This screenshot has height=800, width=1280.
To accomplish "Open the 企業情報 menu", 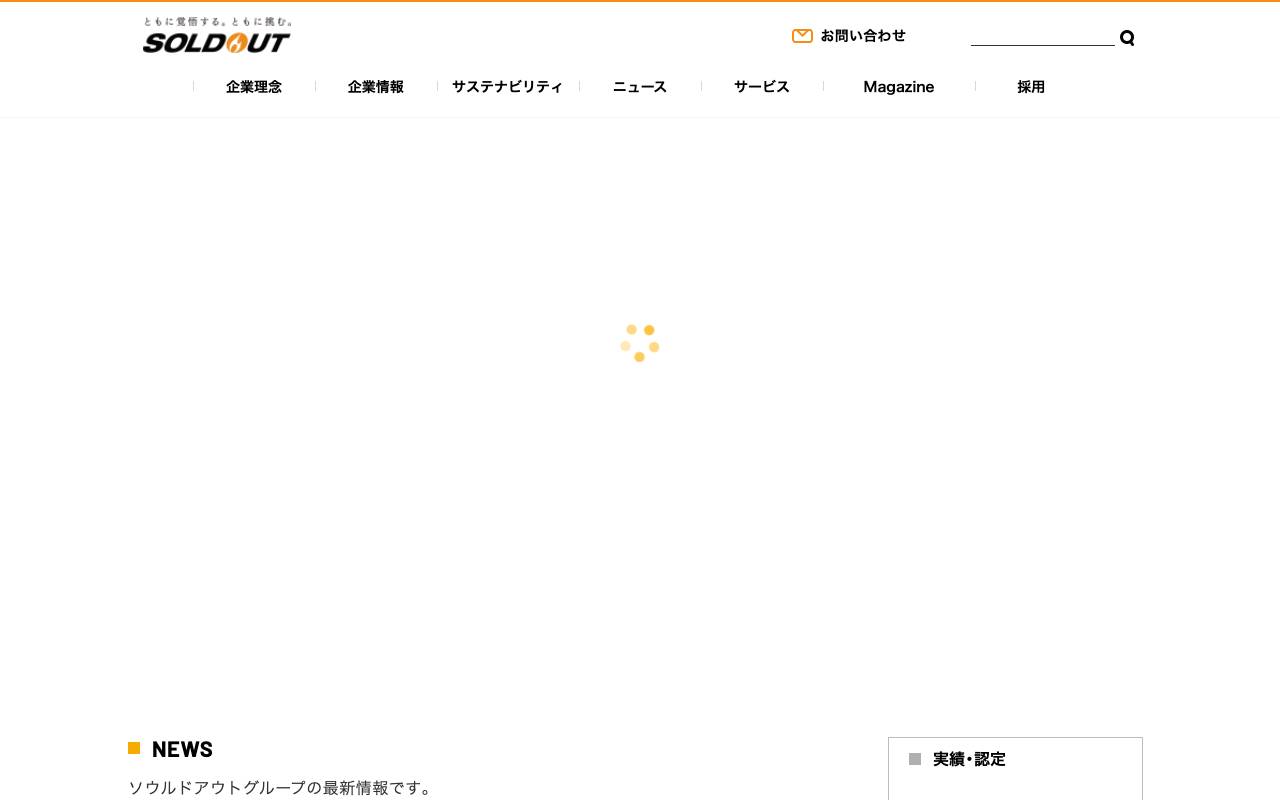I will (376, 87).
